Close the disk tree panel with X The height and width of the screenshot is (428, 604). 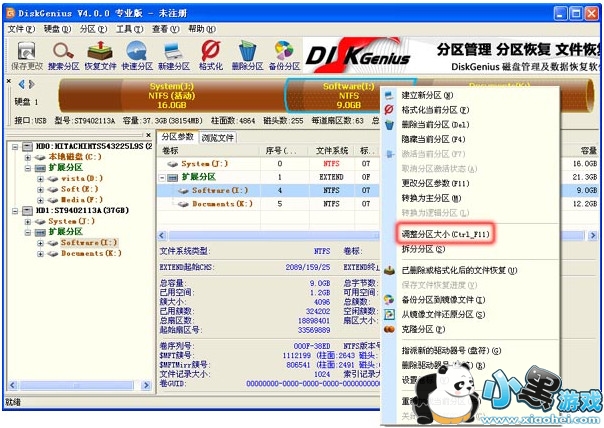pyautogui.click(x=148, y=135)
